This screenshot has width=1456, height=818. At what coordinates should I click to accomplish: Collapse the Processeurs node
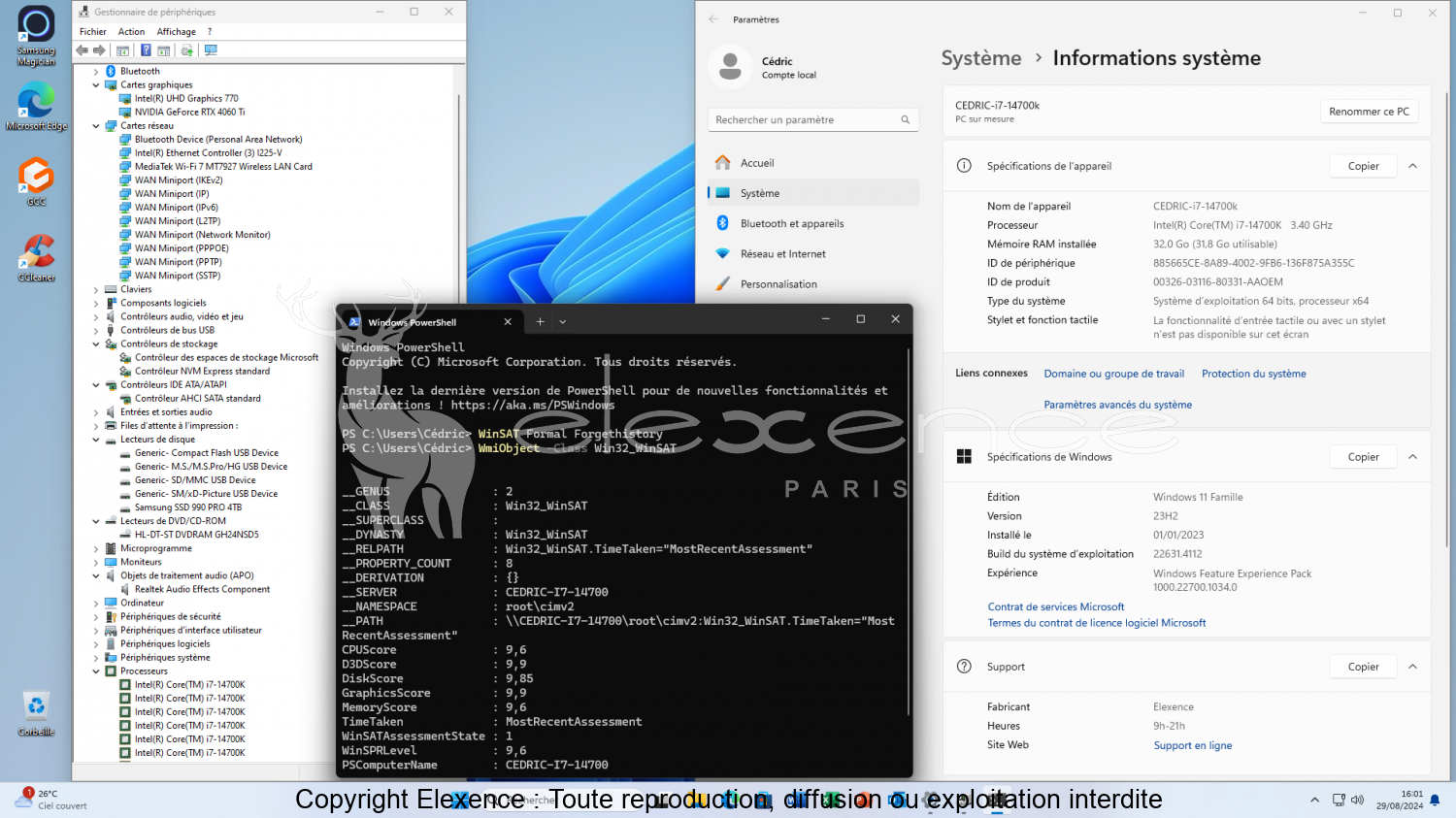pos(95,671)
